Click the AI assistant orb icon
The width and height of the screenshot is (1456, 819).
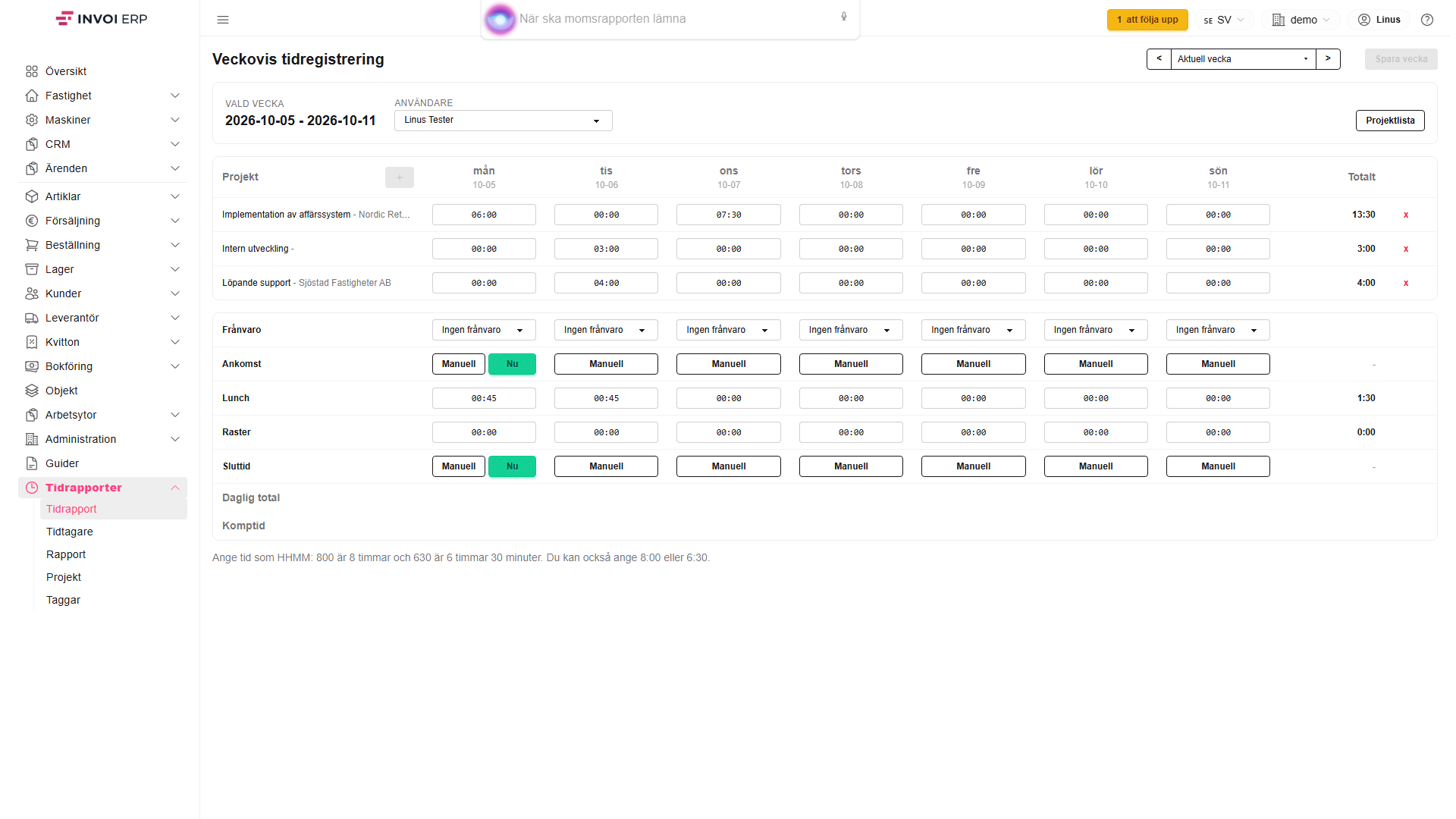pyautogui.click(x=500, y=19)
